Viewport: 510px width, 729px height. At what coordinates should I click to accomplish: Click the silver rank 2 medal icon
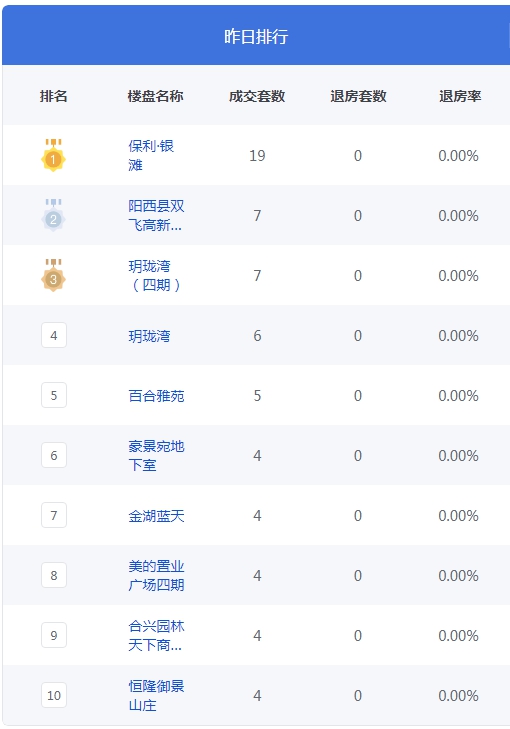coord(53,215)
